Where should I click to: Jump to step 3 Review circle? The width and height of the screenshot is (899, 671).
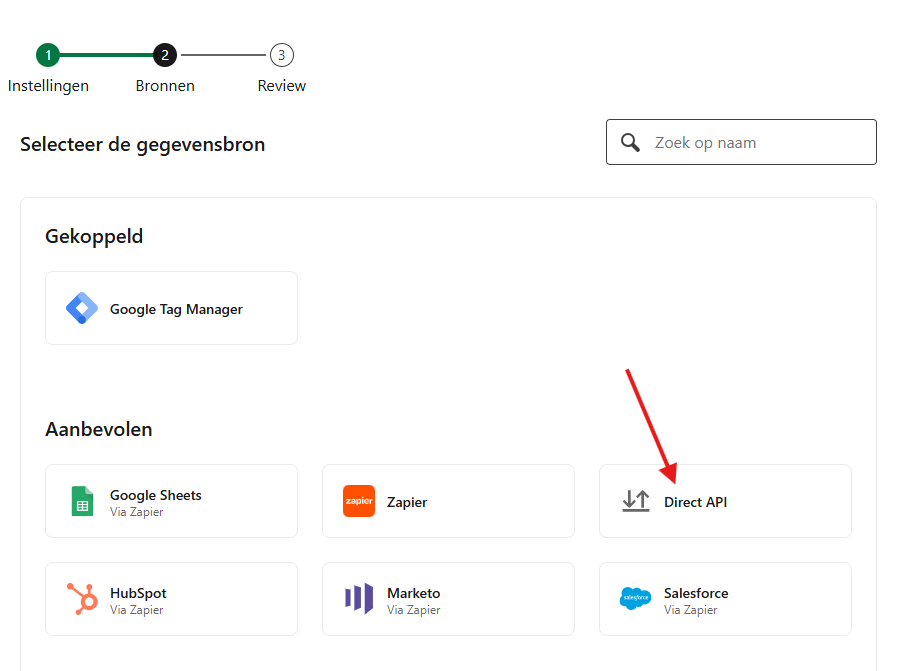(282, 55)
